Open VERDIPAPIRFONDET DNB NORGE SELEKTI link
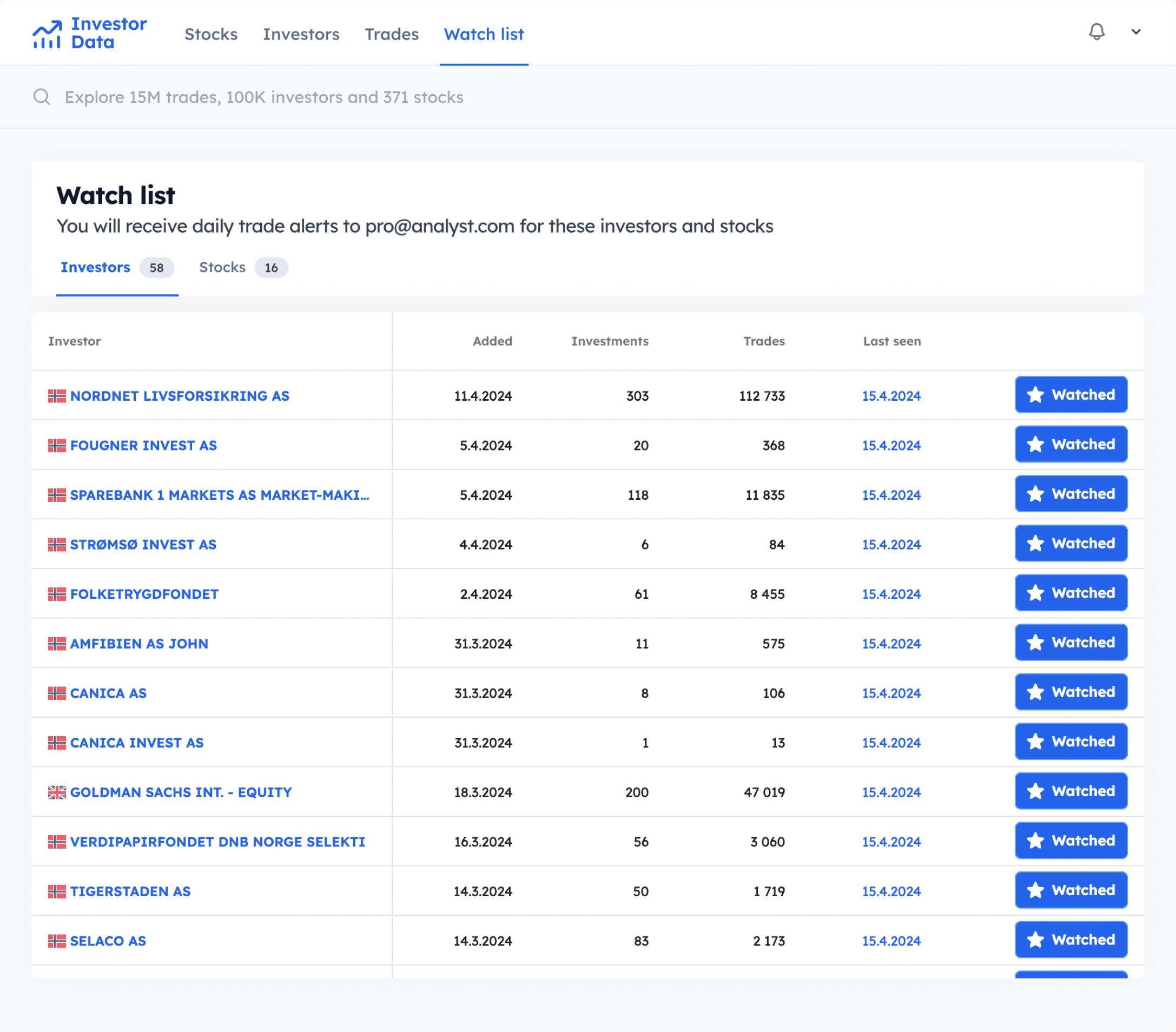Image resolution: width=1176 pixels, height=1032 pixels. tap(217, 841)
